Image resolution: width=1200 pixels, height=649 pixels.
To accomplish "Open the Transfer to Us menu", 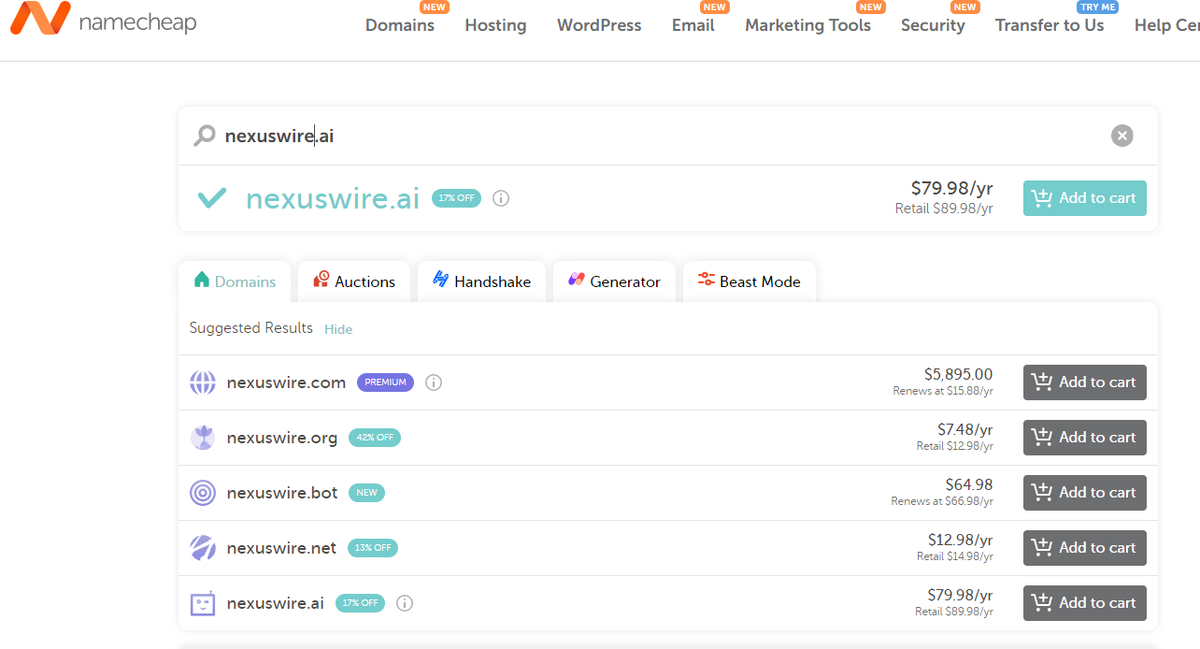I will (1050, 25).
